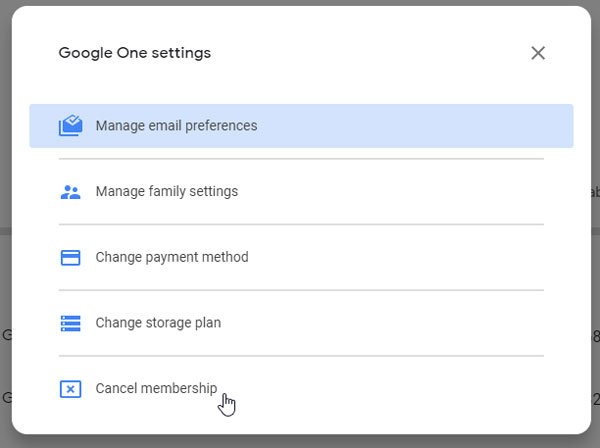Viewport: 600px width, 448px height.
Task: Choose Change payment method text
Action: click(171, 257)
